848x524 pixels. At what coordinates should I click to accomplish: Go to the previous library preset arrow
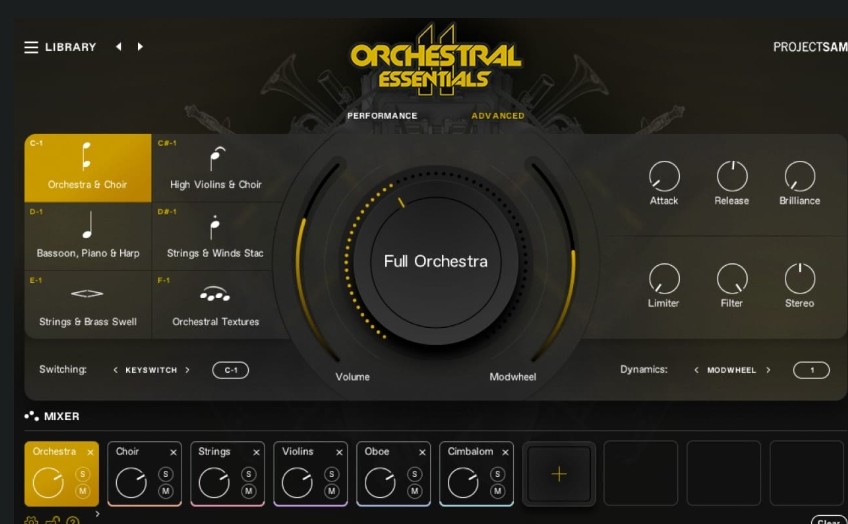(118, 47)
